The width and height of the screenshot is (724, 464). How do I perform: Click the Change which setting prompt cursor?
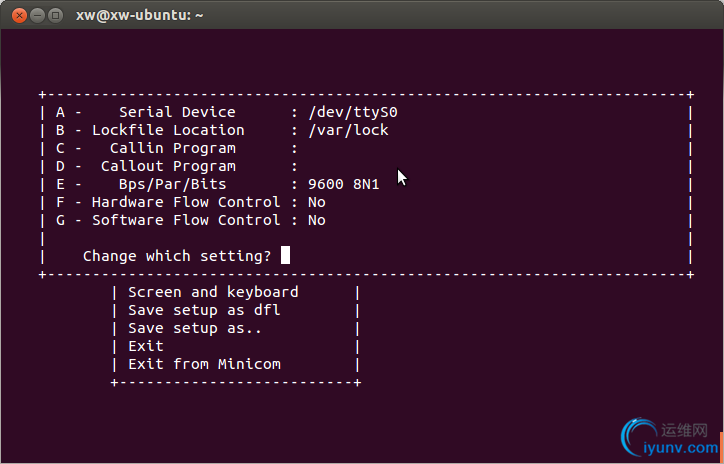pos(285,255)
